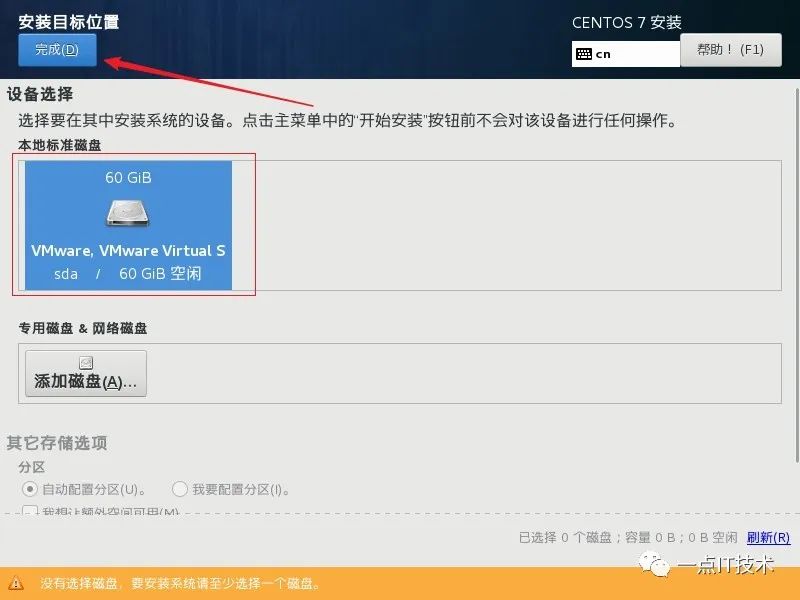Click the warning triangle icon in orange bar
The image size is (800, 600).
pos(16,583)
